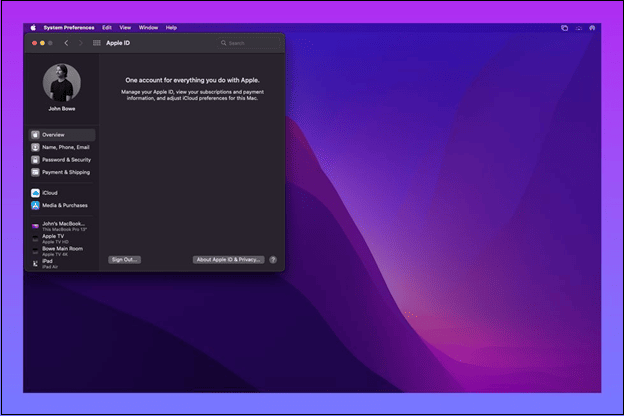Go back with the left chevron arrow
This screenshot has height=416, width=624.
click(66, 44)
